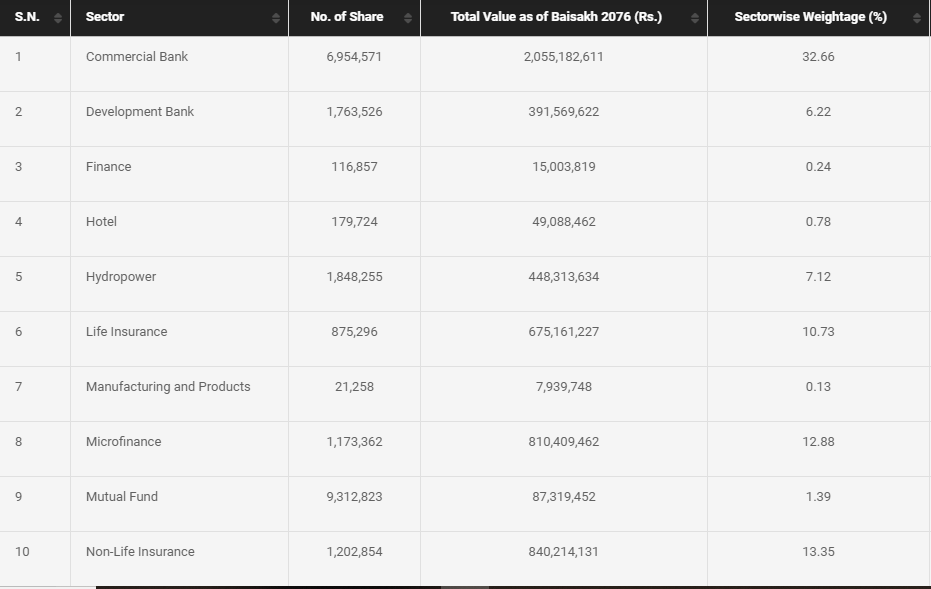The height and width of the screenshot is (589, 931).
Task: Select the Mutual Fund row
Action: pyautogui.click(x=465, y=504)
